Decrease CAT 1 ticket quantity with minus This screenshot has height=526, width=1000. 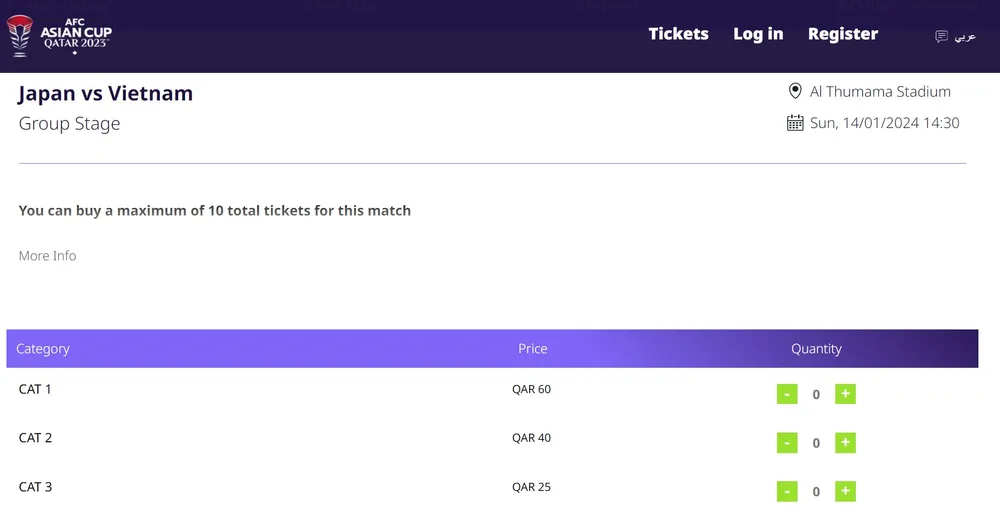[787, 394]
